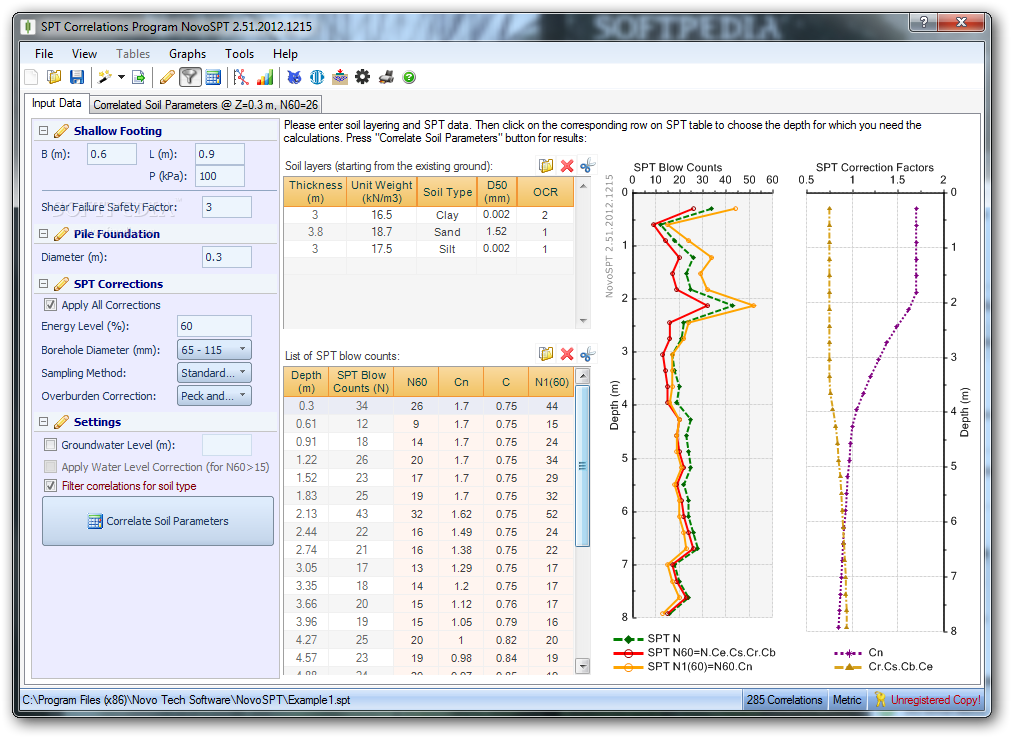Viewport: 1012px width, 738px height.
Task: Delete SPT blow count row with red X
Action: click(567, 354)
